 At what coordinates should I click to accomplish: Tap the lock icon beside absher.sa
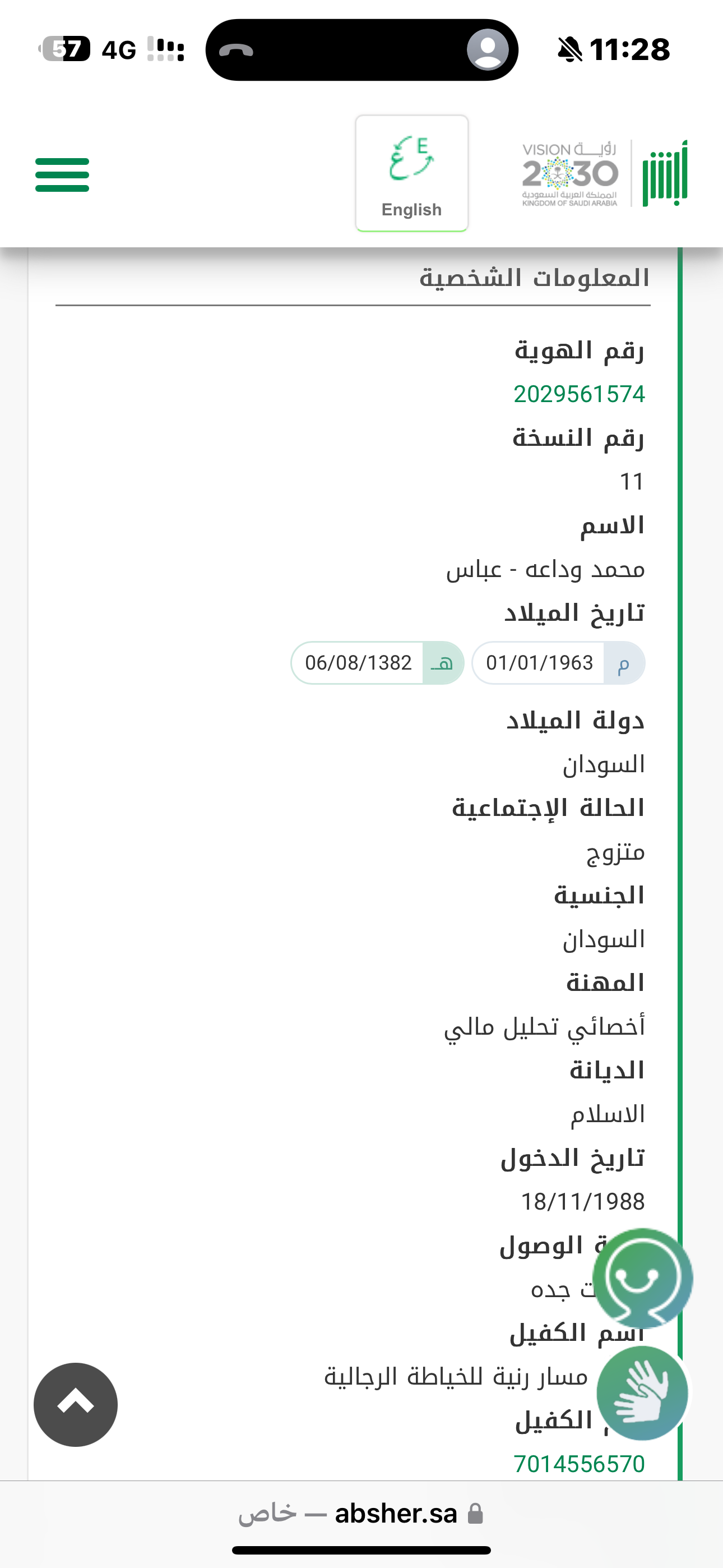click(475, 1514)
